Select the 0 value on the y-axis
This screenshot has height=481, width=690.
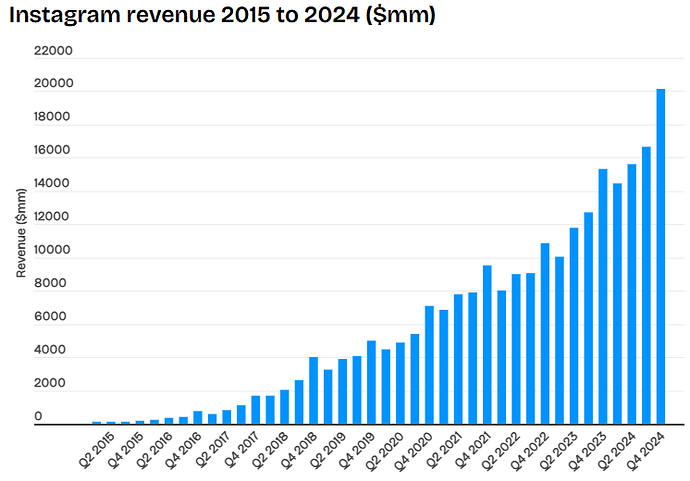coord(39,416)
